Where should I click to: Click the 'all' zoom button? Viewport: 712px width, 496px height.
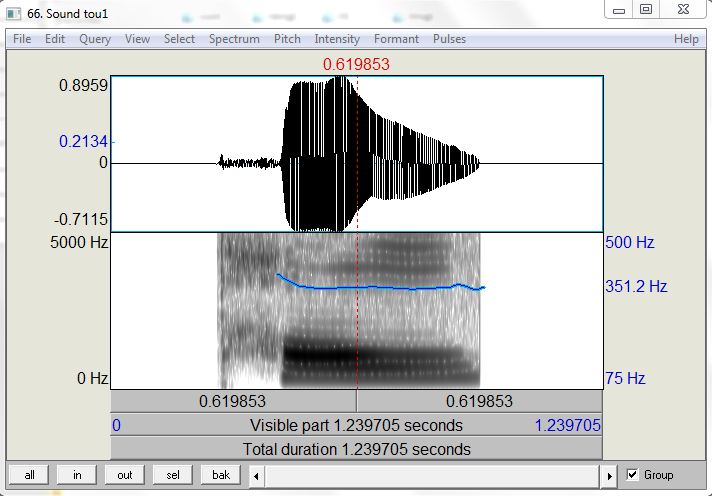[x=30, y=475]
